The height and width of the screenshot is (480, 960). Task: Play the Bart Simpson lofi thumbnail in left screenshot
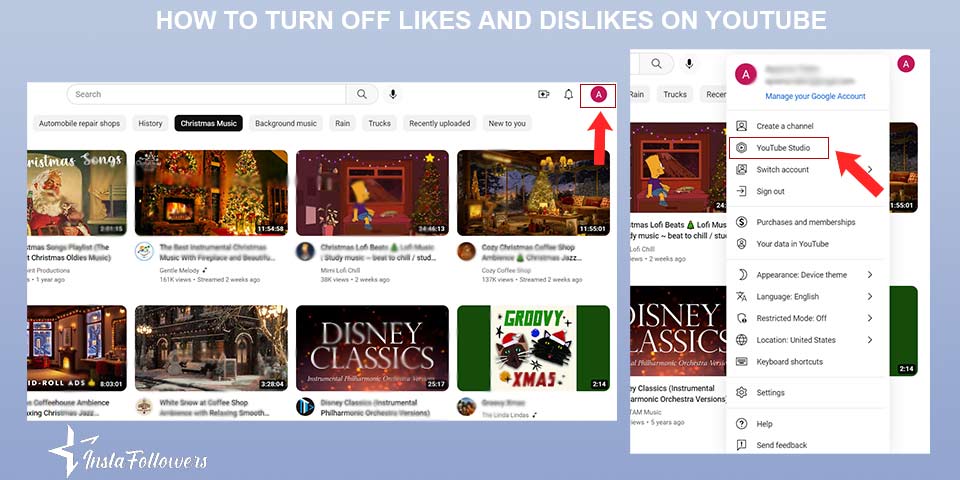[x=372, y=193]
